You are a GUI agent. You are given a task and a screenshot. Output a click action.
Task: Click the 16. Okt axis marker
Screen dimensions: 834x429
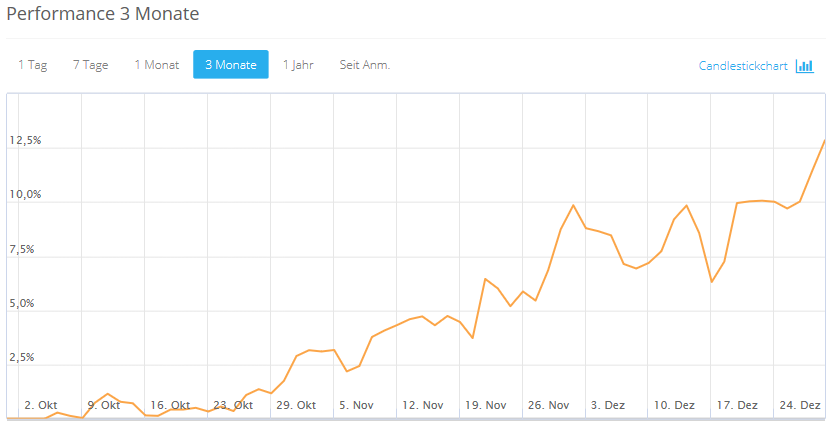(x=170, y=405)
